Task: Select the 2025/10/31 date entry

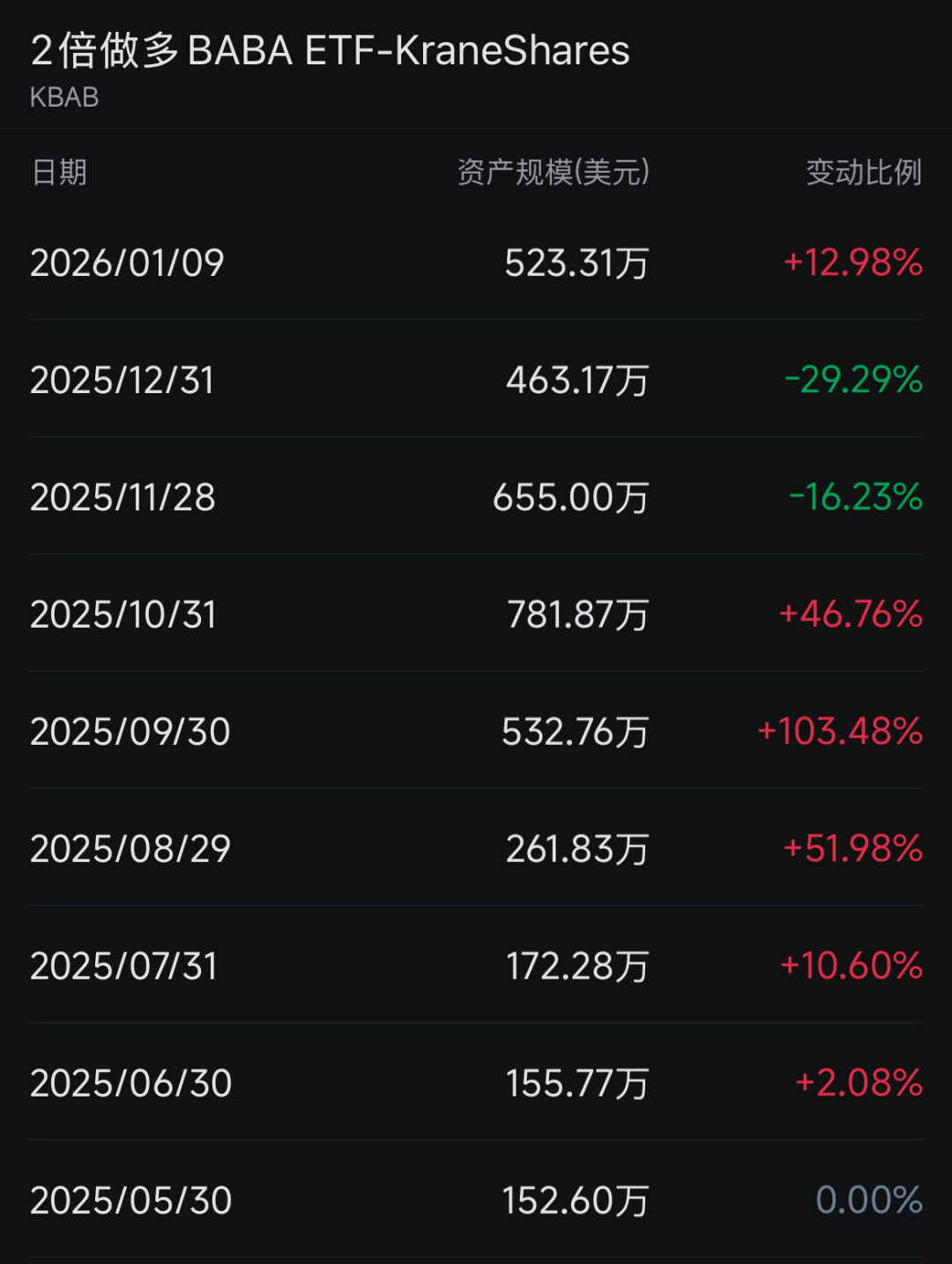Action: point(123,615)
